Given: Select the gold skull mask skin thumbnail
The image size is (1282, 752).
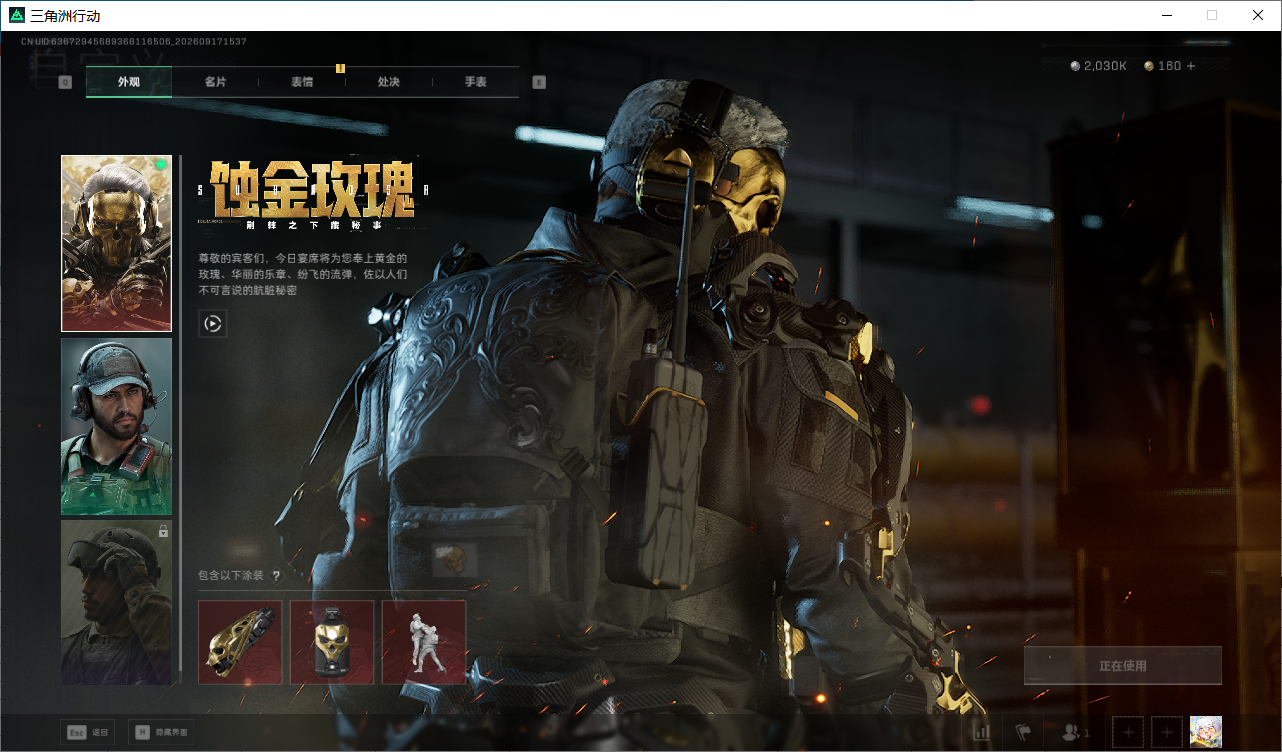Looking at the screenshot, I should [x=116, y=243].
